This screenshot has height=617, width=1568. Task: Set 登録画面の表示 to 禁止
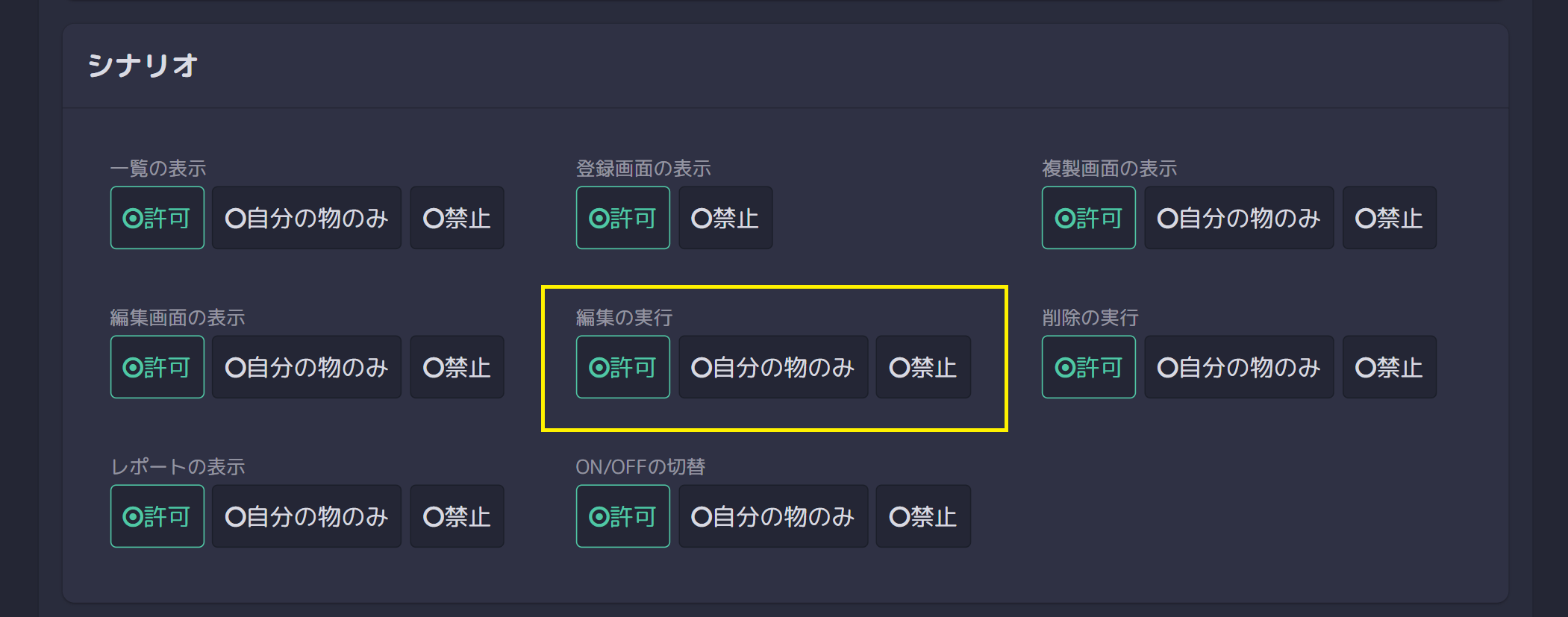coord(725,218)
